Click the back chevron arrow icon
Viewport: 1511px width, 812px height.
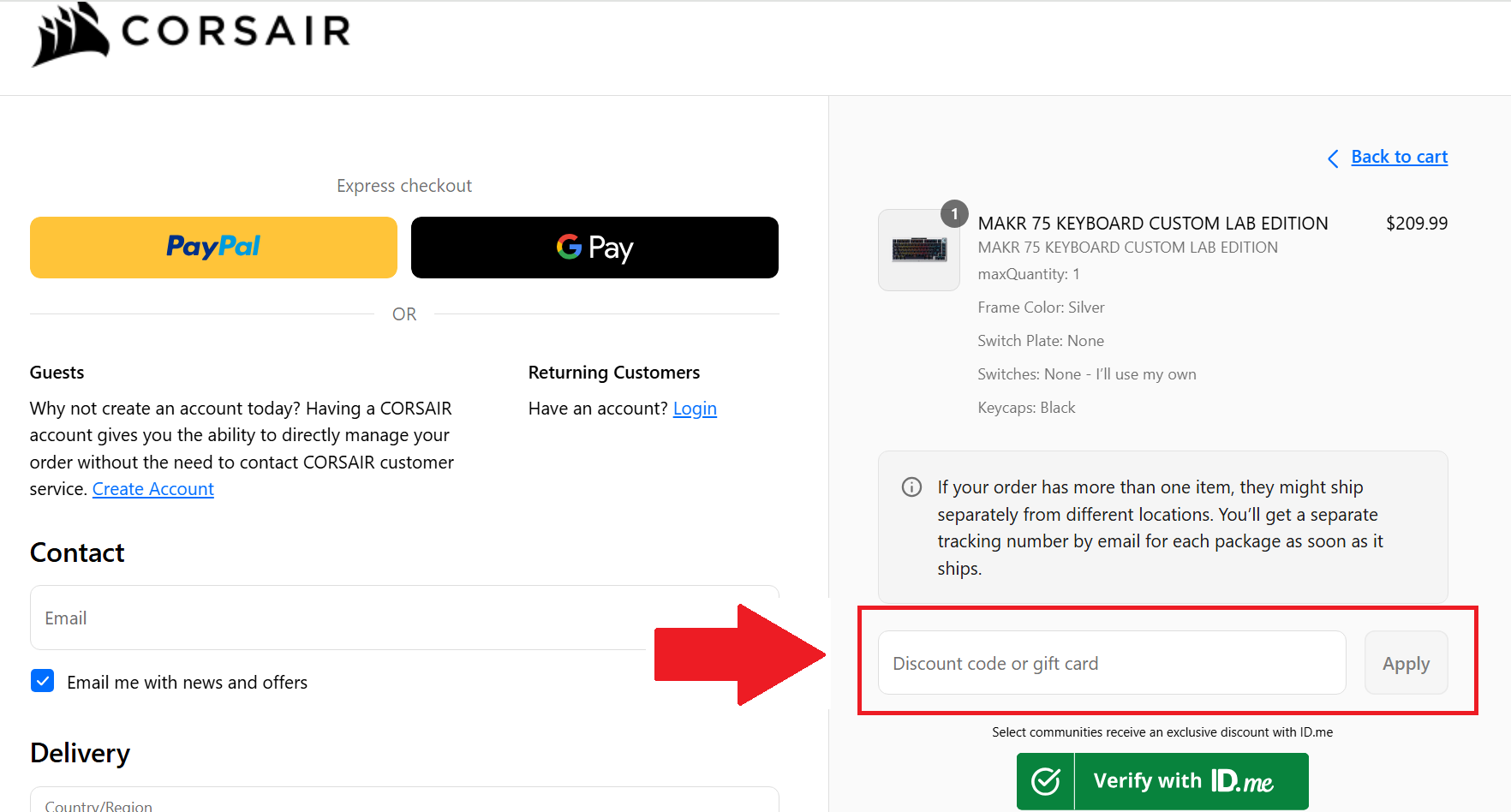pyautogui.click(x=1333, y=158)
